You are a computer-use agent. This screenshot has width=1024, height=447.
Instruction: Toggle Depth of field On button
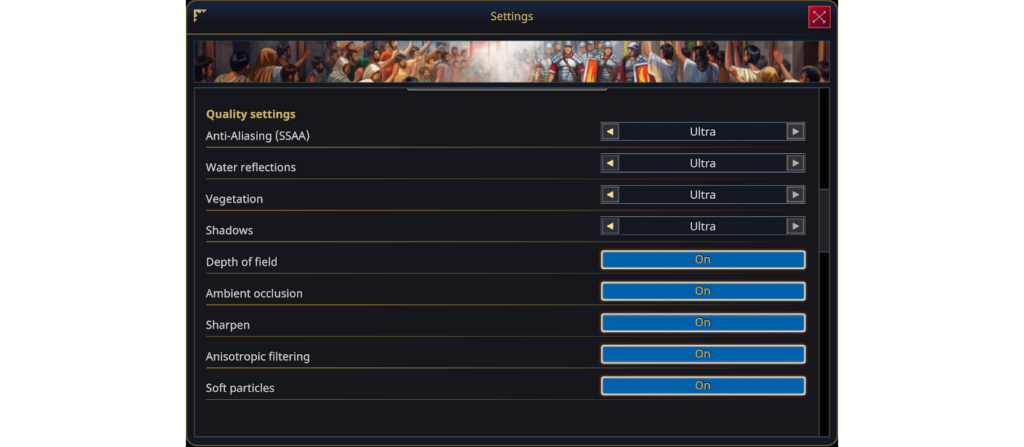click(702, 260)
